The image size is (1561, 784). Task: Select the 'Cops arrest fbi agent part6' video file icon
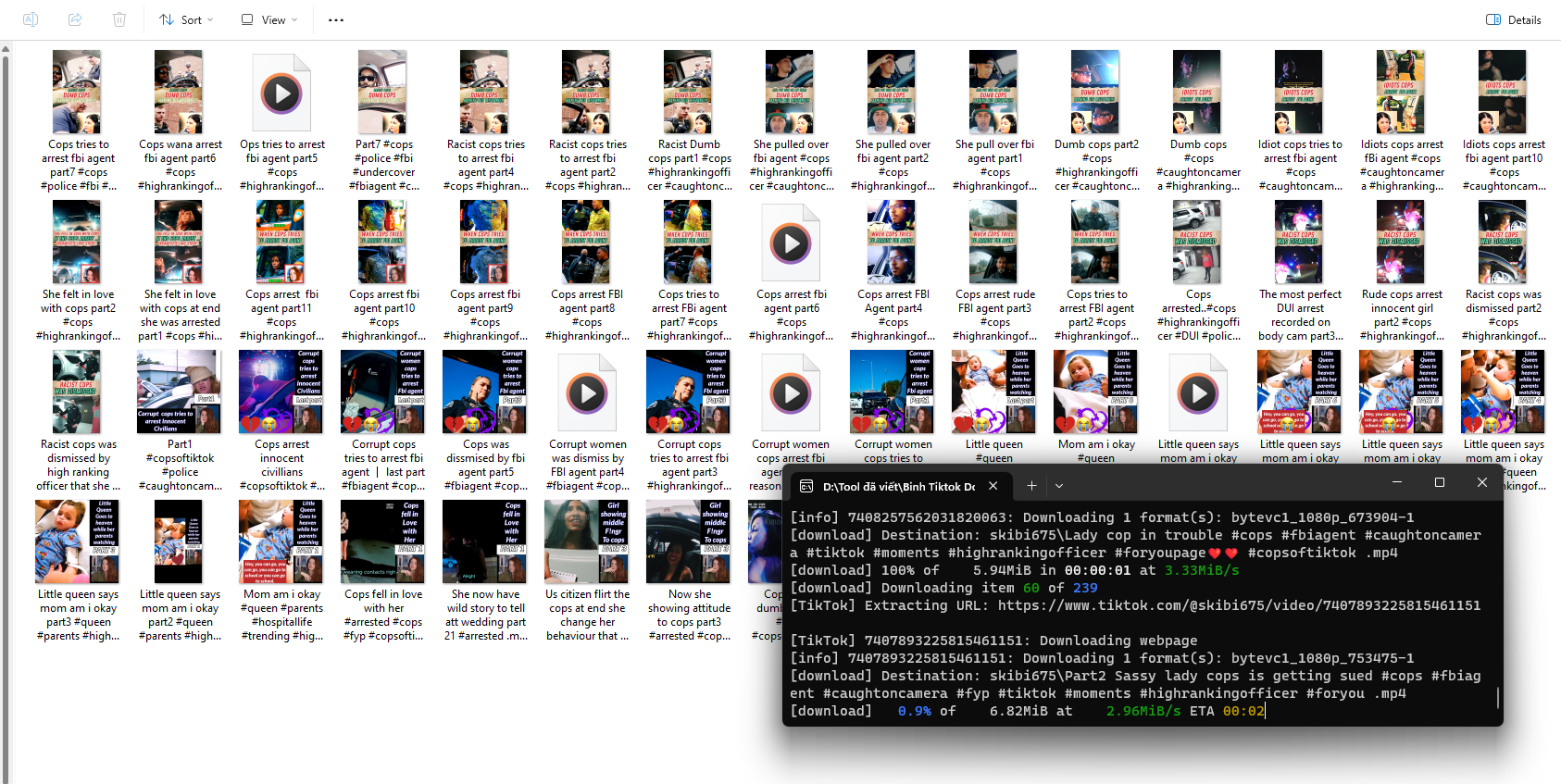(791, 243)
